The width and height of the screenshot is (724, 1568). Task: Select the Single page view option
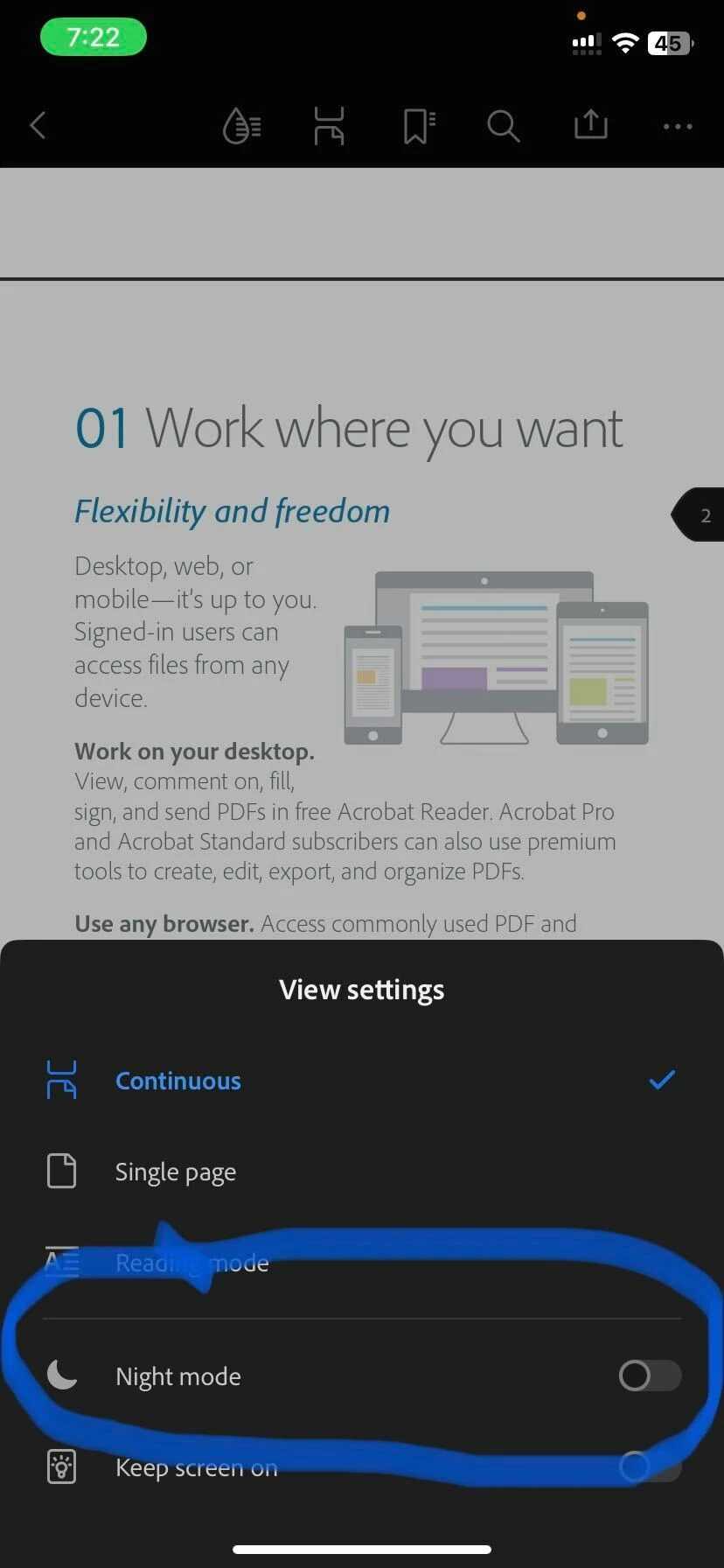(362, 1172)
